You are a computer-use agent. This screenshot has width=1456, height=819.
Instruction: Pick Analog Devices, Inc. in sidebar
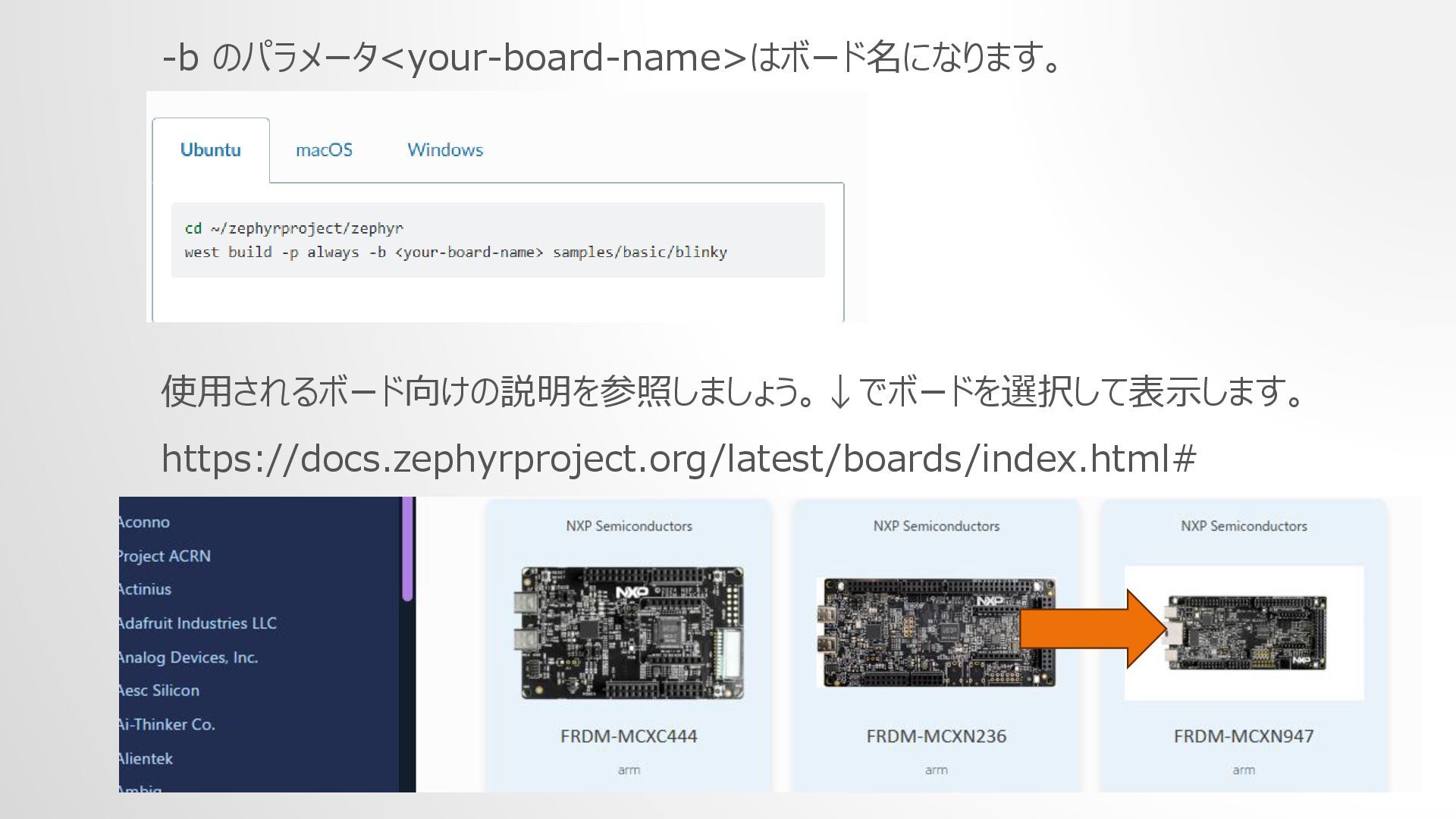click(x=188, y=657)
